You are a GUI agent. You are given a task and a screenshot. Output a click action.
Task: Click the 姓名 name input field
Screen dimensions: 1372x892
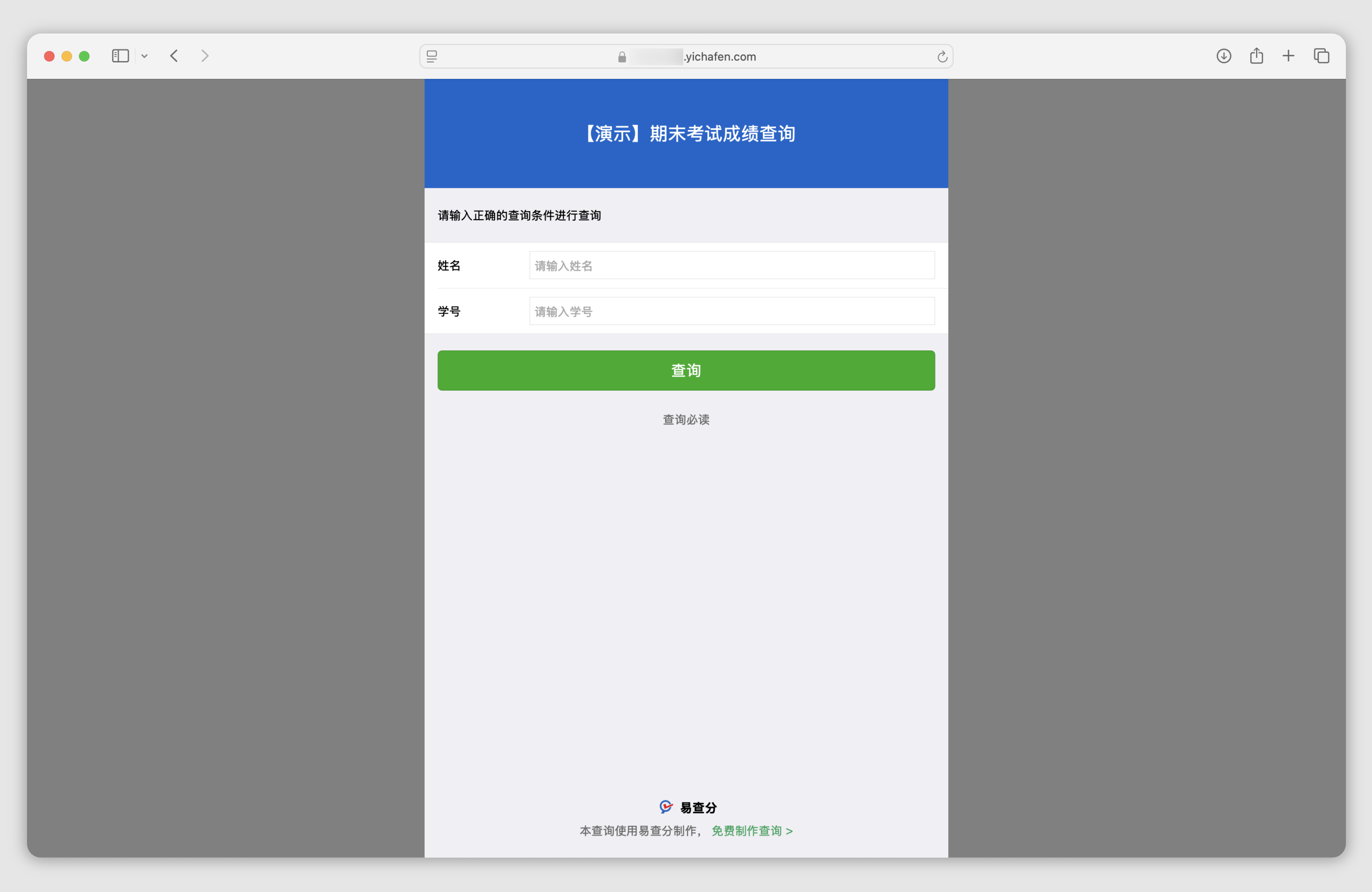coord(732,265)
